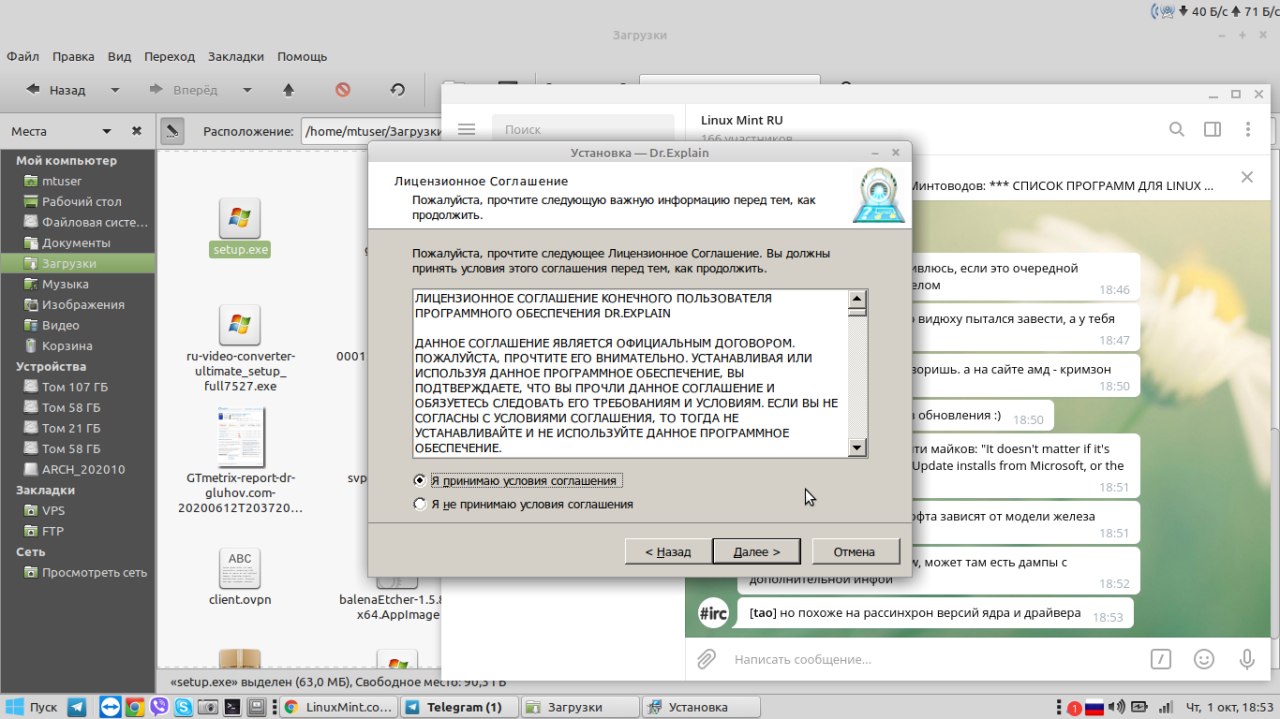This screenshot has width=1280, height=719.
Task: Go back with the Назад toolbar button
Action: pyautogui.click(x=56, y=90)
